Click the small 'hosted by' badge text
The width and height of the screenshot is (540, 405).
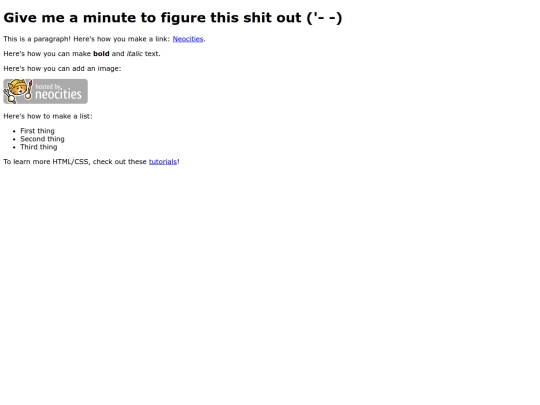click(x=48, y=86)
